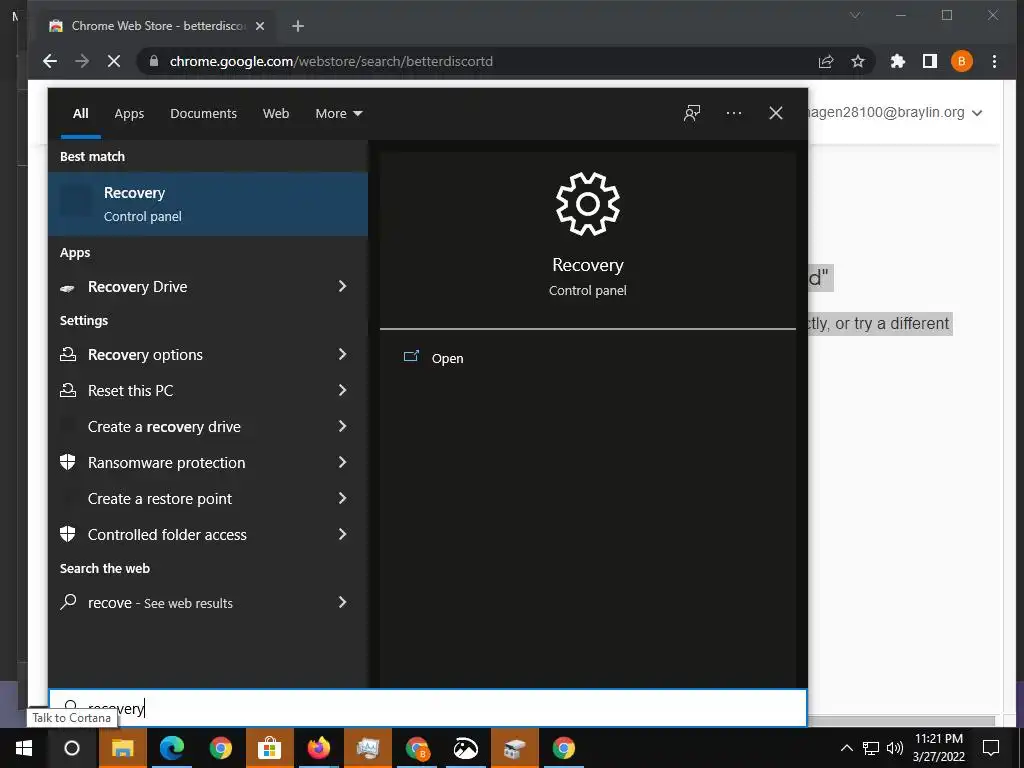Image resolution: width=1024 pixels, height=768 pixels.
Task: Click the Controlled folder access shield icon
Action: [68, 534]
